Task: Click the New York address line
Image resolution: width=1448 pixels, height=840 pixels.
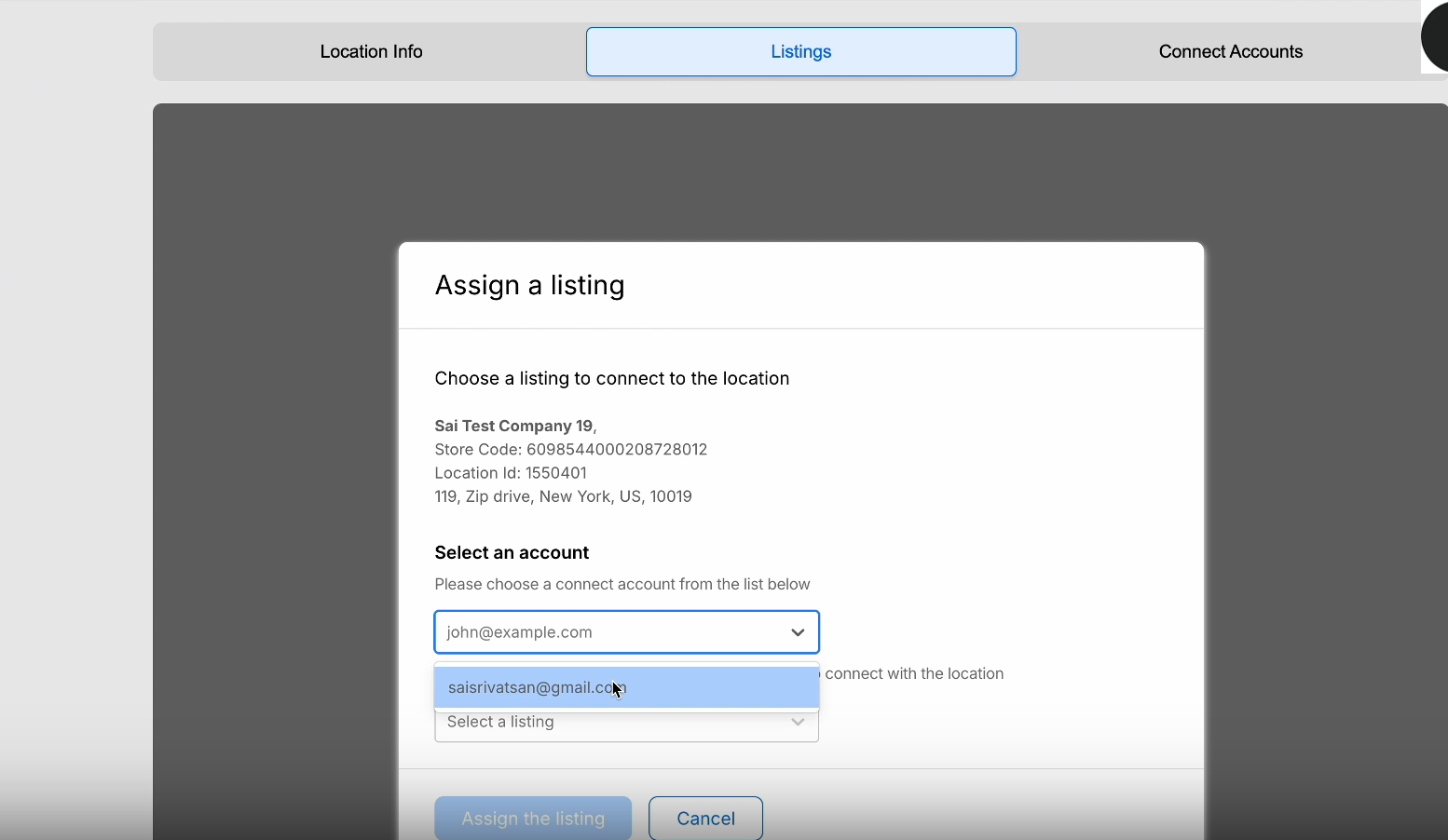Action: coord(563,496)
